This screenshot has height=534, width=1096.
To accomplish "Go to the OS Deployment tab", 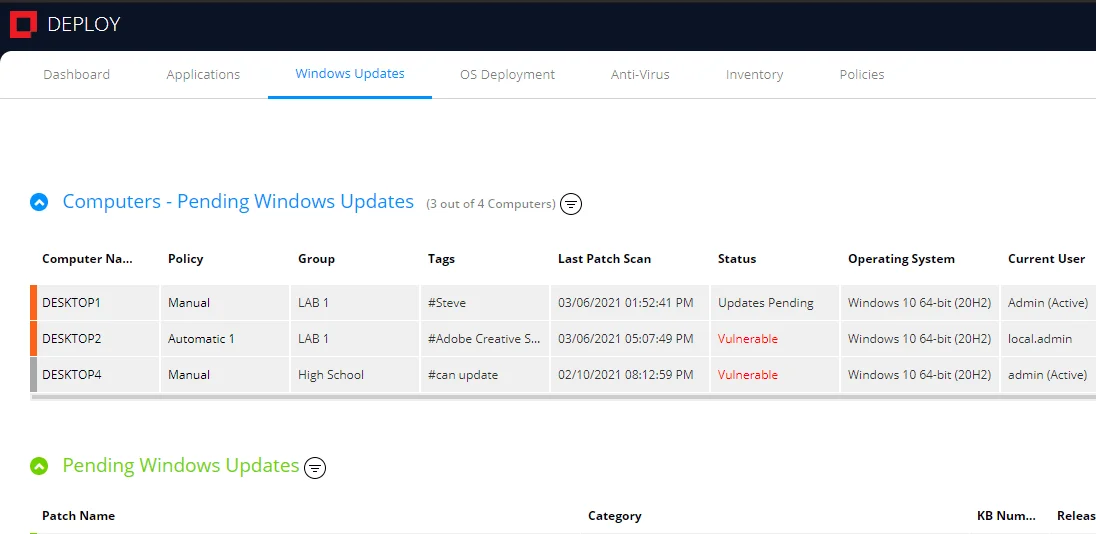I will 507,74.
